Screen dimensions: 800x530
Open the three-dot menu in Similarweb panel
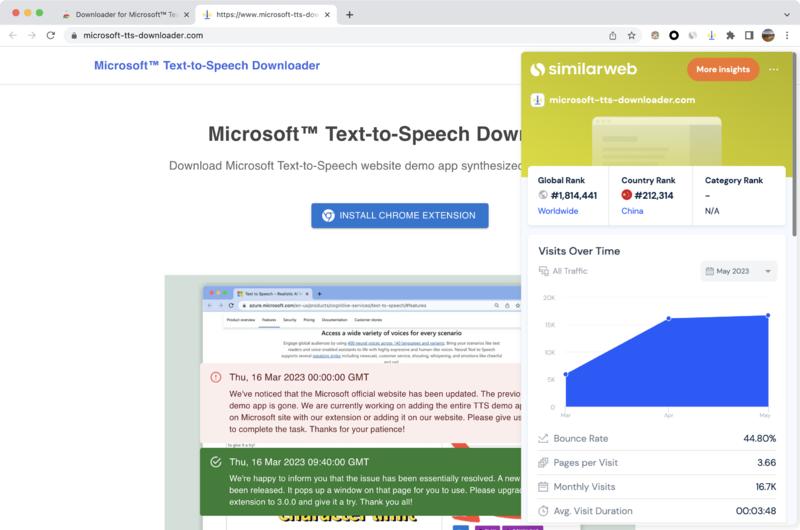click(x=773, y=69)
